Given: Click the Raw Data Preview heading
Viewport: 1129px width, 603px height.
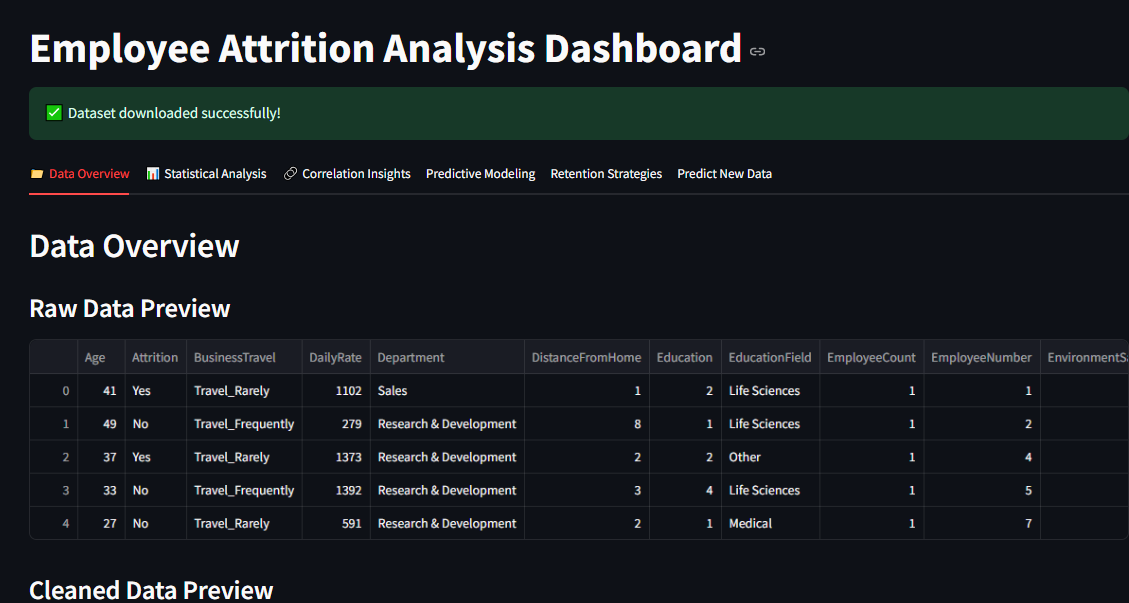Looking at the screenshot, I should pos(129,308).
